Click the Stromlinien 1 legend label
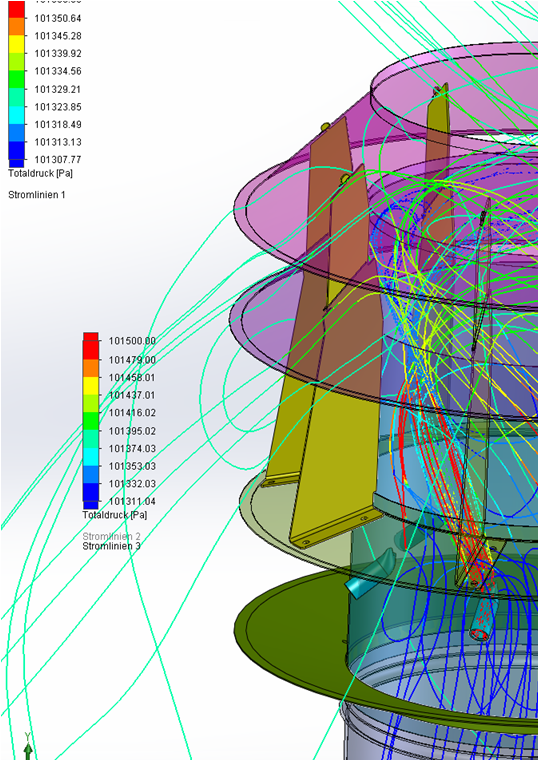The image size is (539, 761). coord(37,195)
